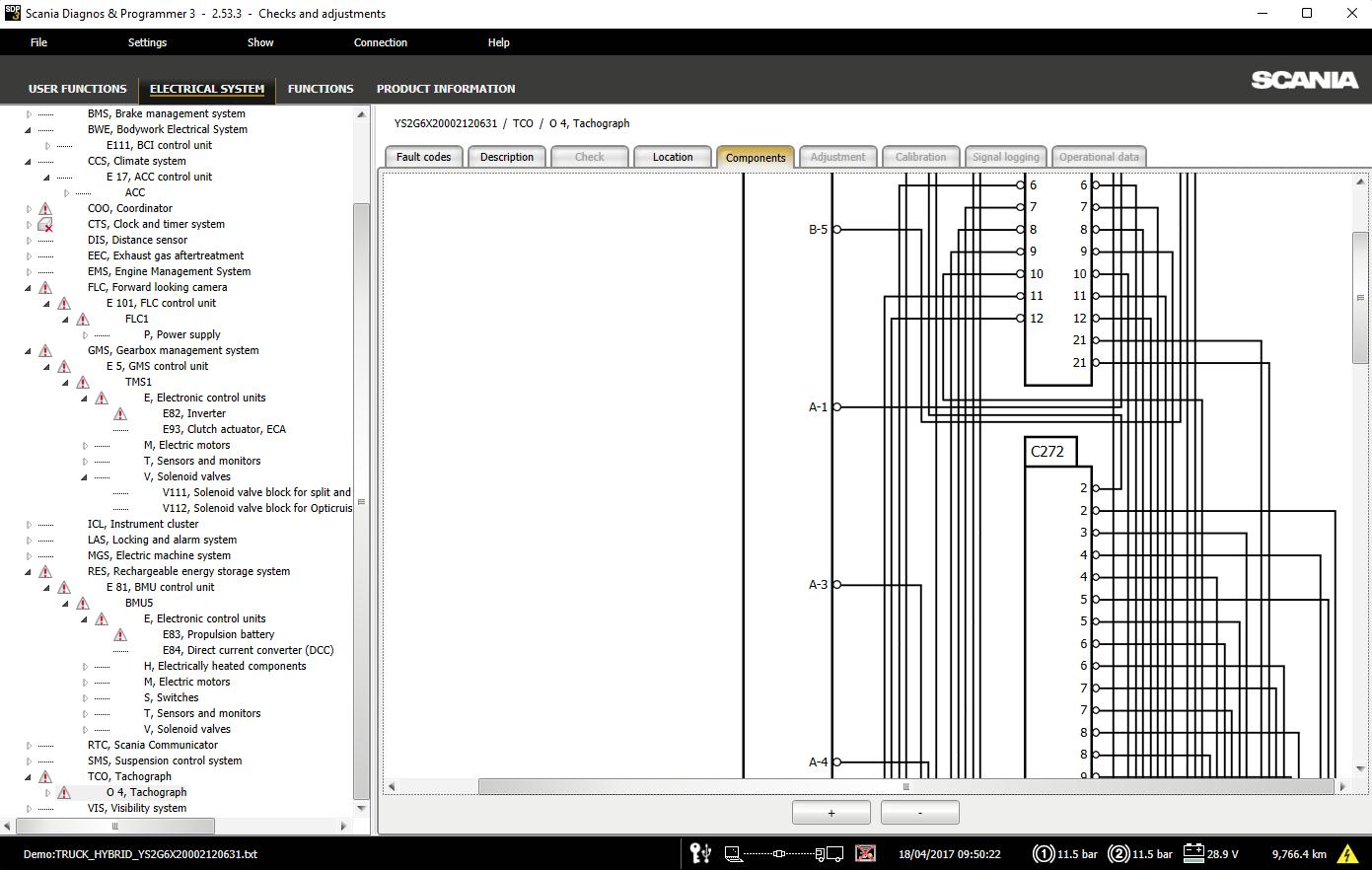Click the red-X icon beside CTS system
This screenshot has height=870, width=1372.
(45, 225)
